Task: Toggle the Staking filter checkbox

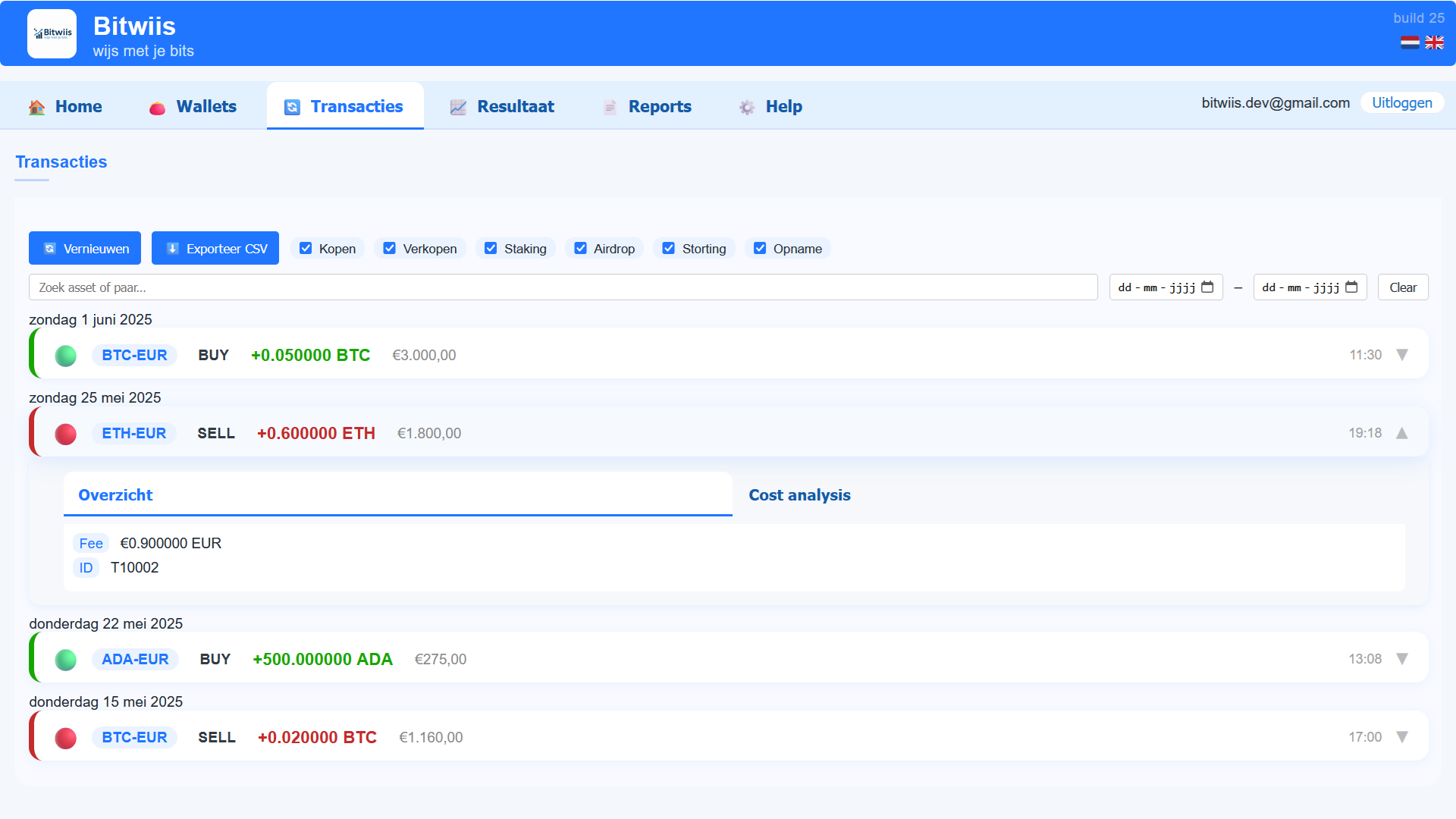Action: click(x=491, y=249)
